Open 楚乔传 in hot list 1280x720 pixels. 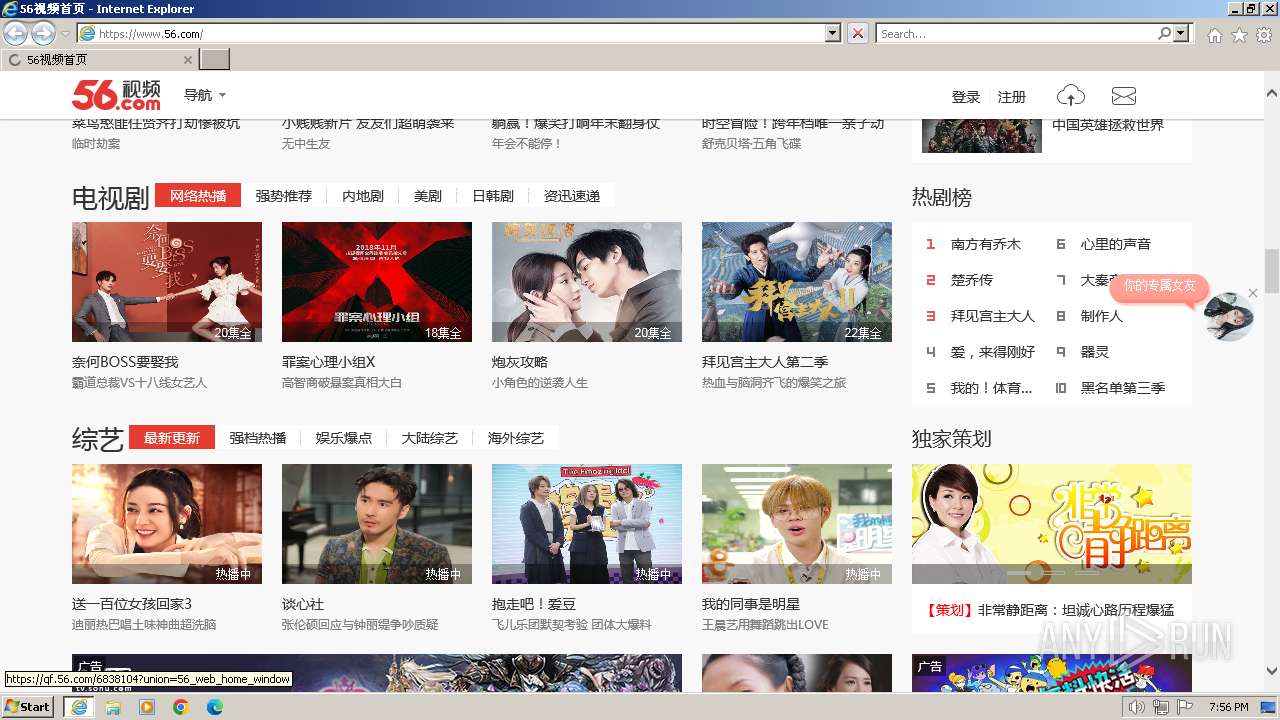click(x=972, y=280)
